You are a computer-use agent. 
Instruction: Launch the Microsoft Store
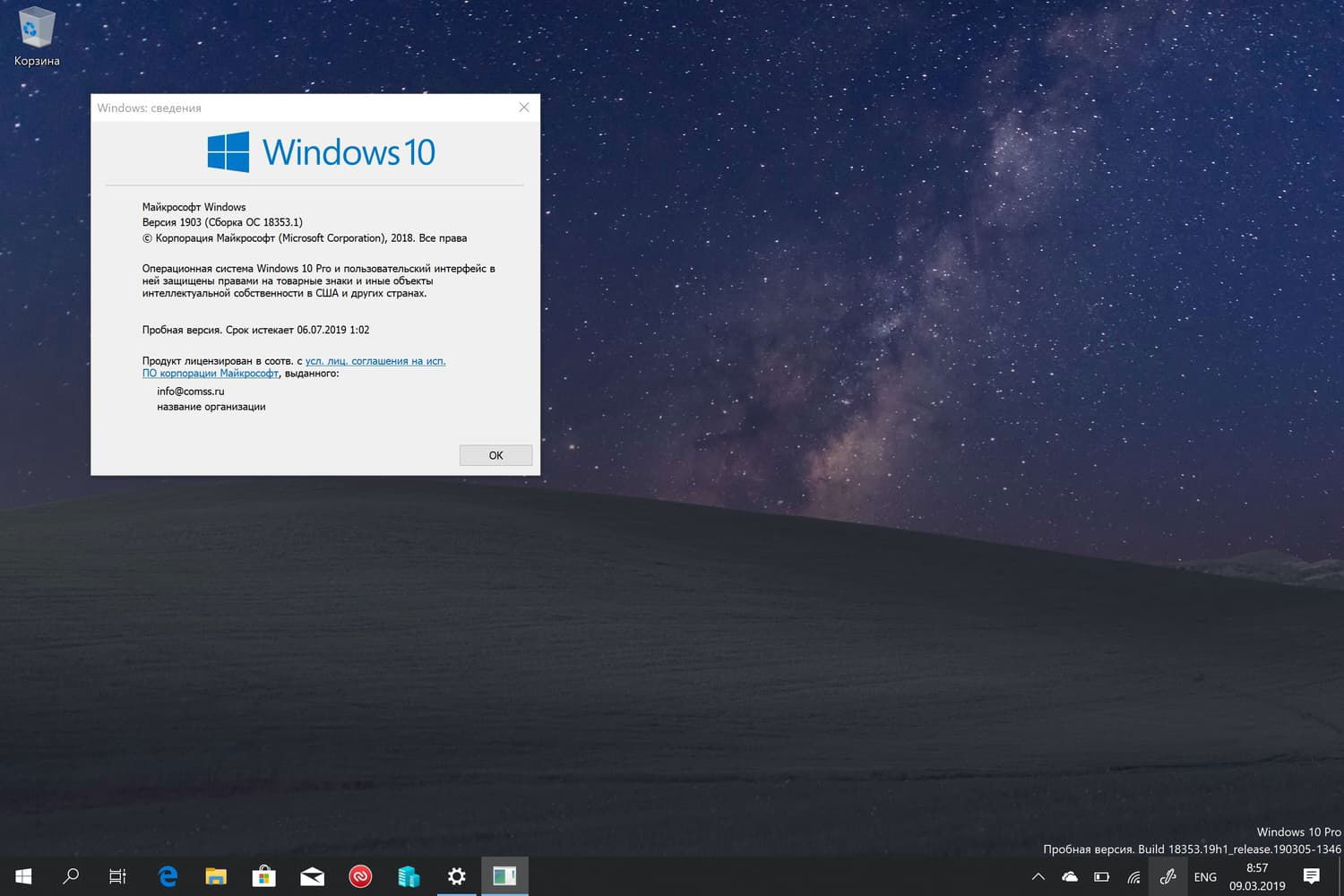coord(263,876)
